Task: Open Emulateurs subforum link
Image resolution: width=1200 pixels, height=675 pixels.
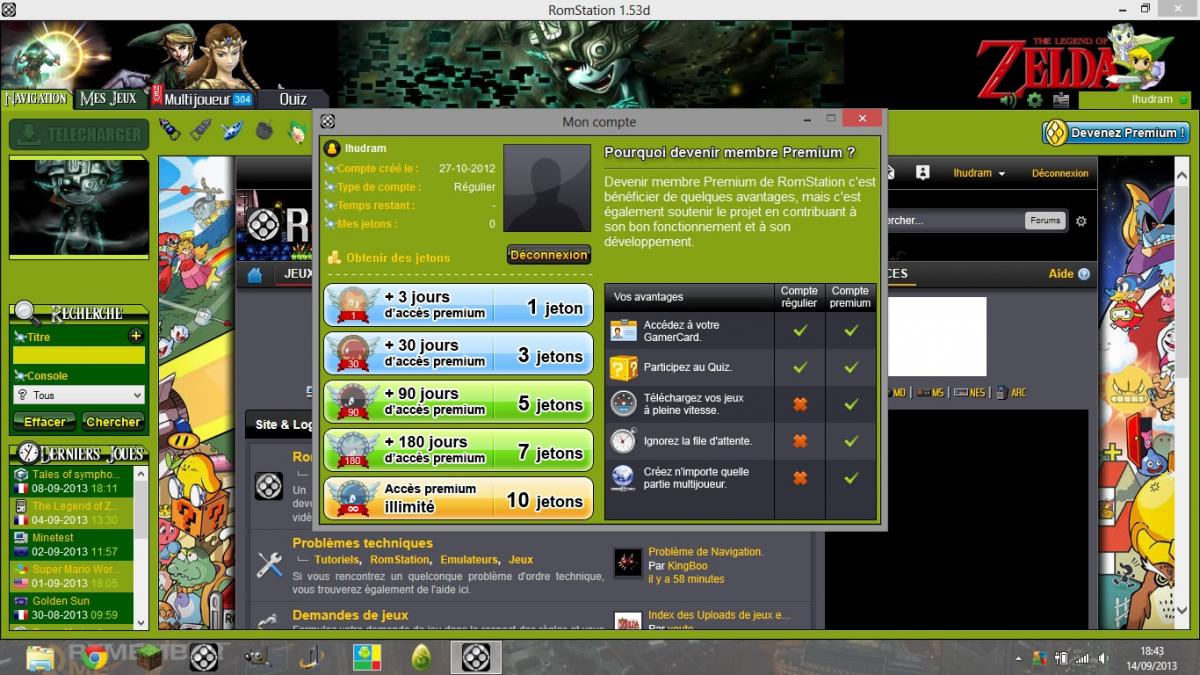Action: [x=469, y=560]
